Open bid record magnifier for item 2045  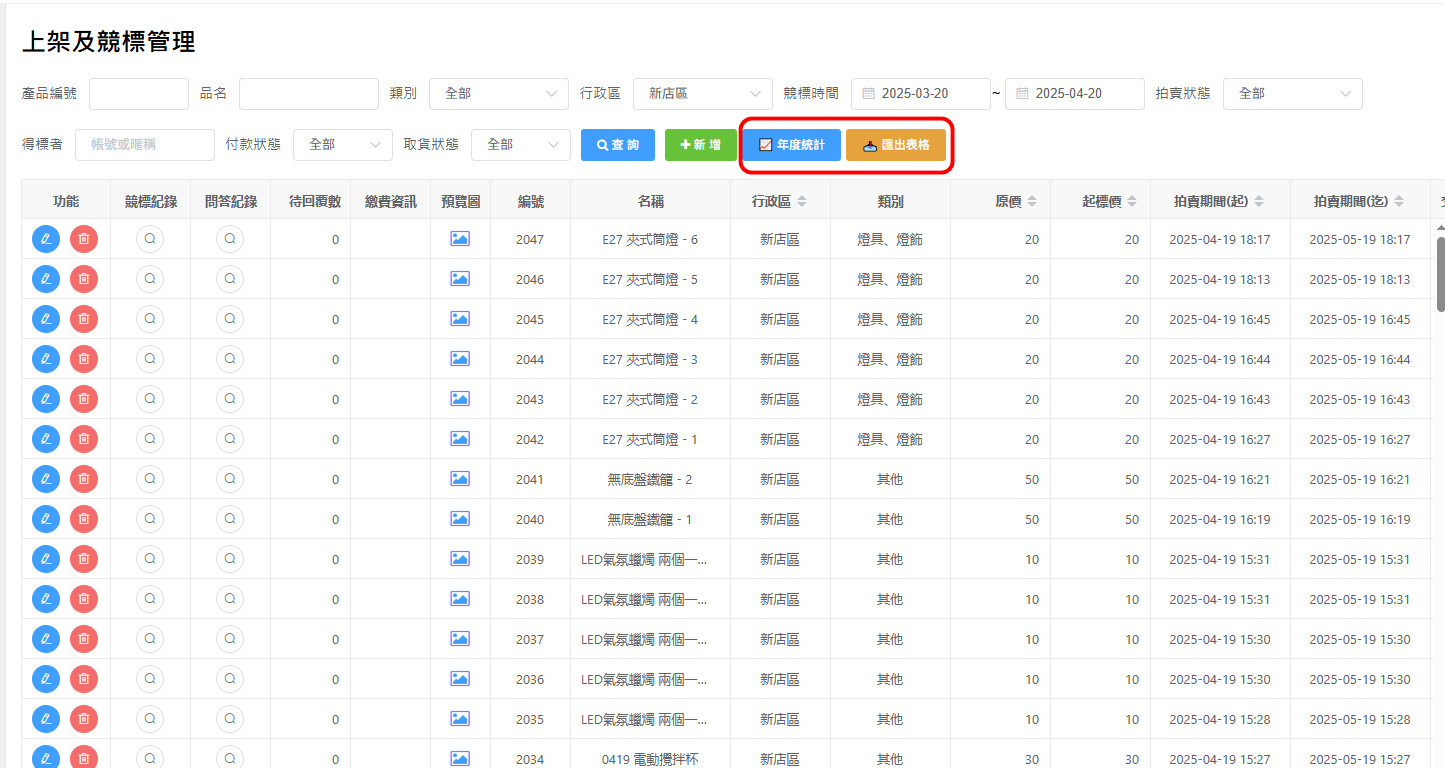coord(150,319)
